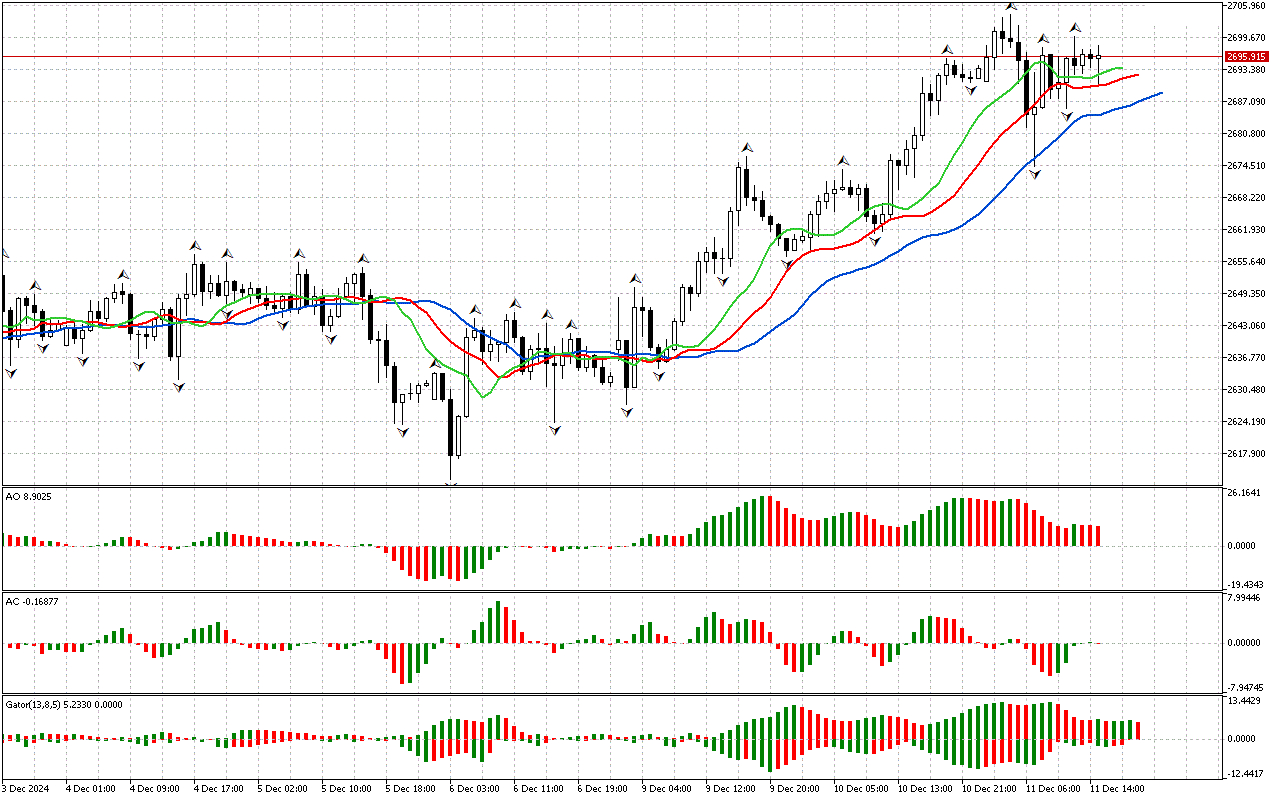Select the 10 Dec 05:00 time label

[x=862, y=789]
